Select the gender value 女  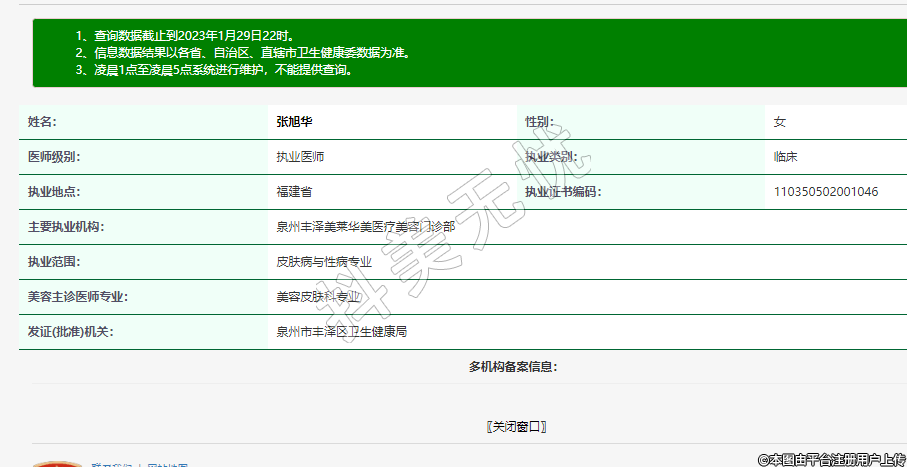[780, 122]
